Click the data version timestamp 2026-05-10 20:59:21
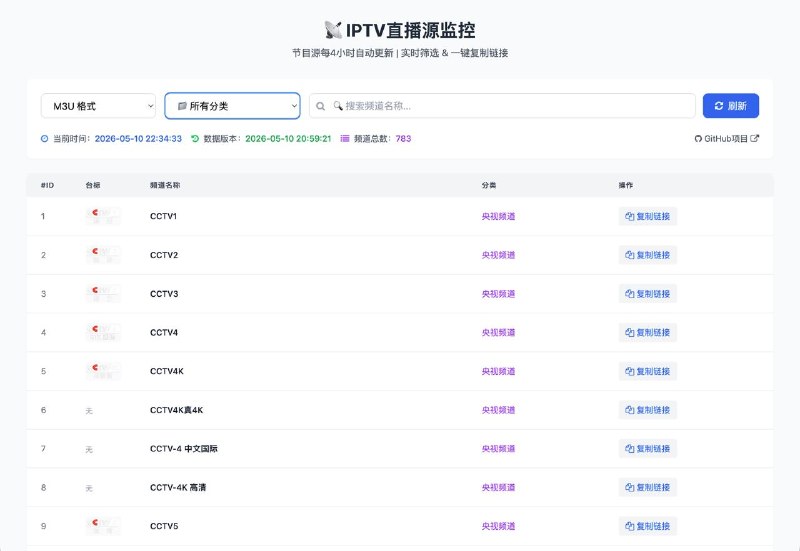Screen dimensions: 800x551 click(x=288, y=139)
